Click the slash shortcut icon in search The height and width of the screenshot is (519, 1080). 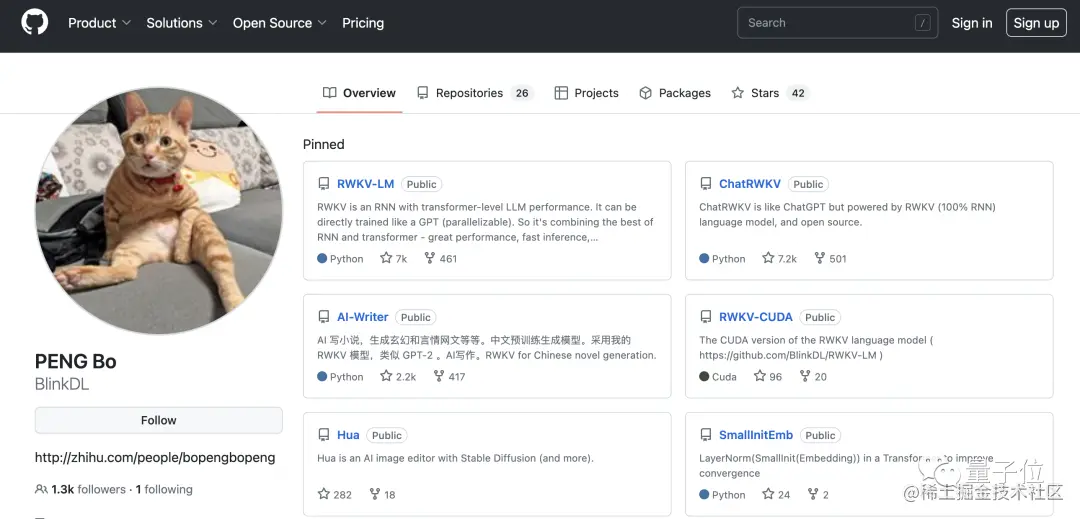coord(922,23)
